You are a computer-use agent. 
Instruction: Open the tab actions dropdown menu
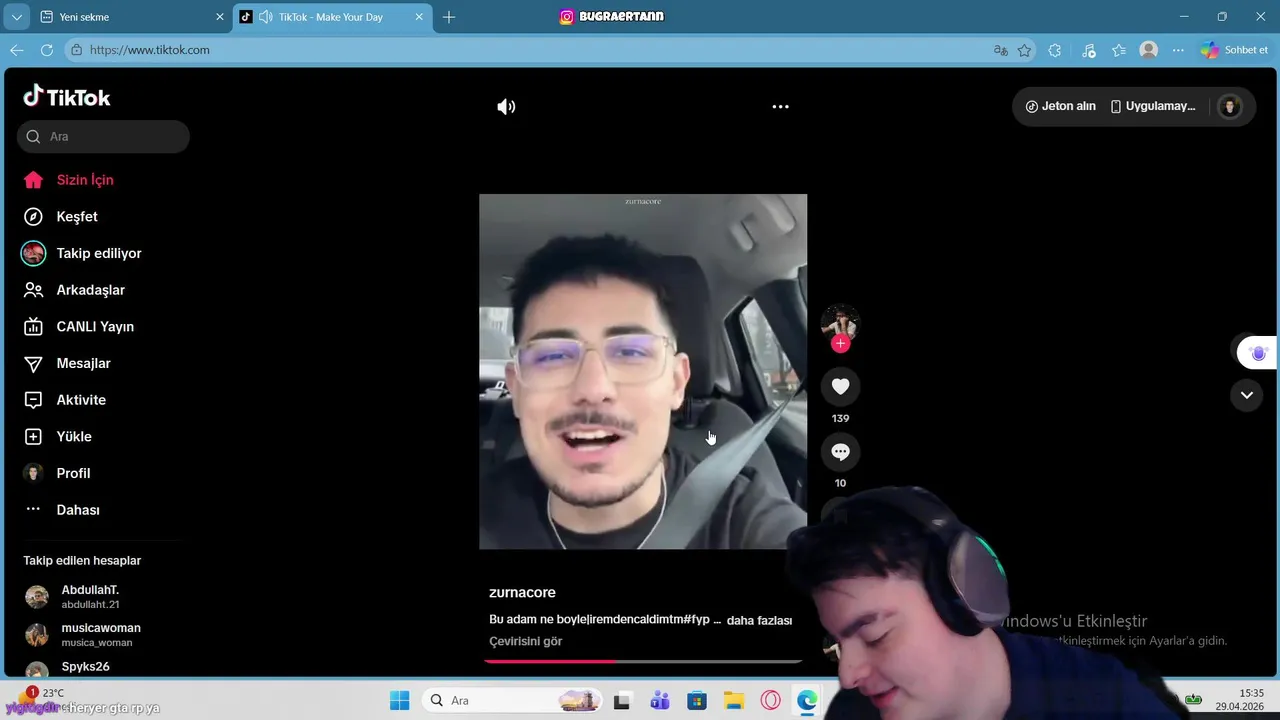(16, 17)
